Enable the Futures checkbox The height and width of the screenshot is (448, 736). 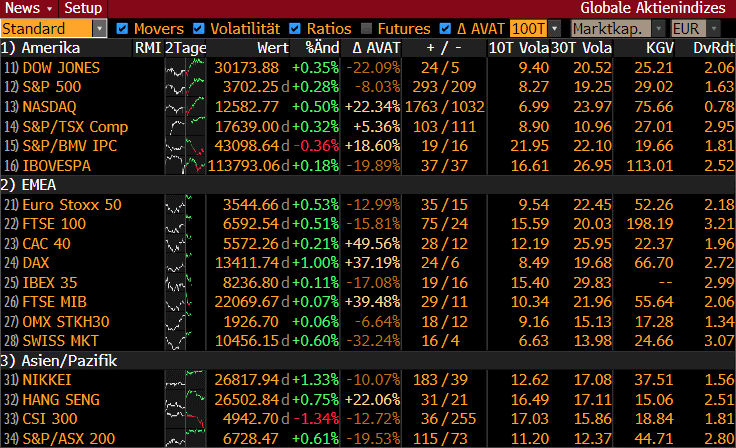367,29
